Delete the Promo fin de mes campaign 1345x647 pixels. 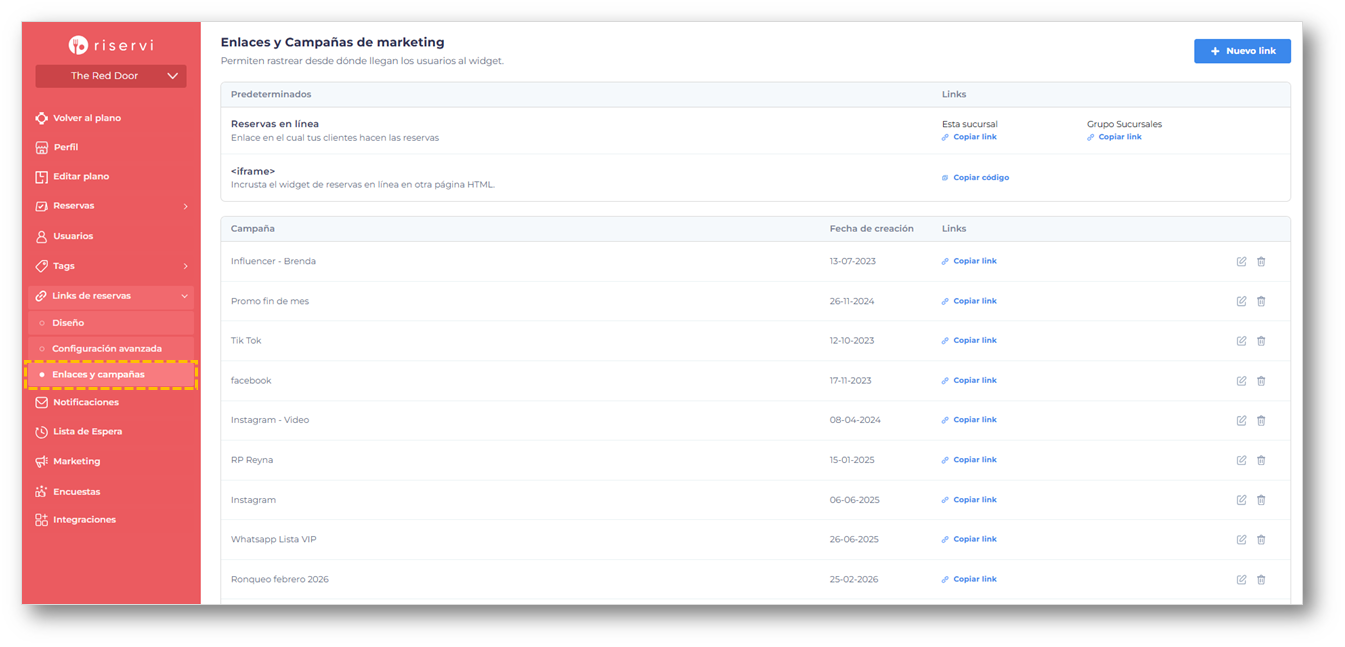pyautogui.click(x=1261, y=301)
